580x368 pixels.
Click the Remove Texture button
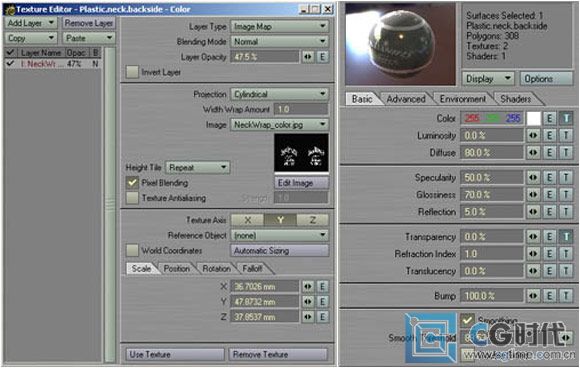(x=278, y=354)
